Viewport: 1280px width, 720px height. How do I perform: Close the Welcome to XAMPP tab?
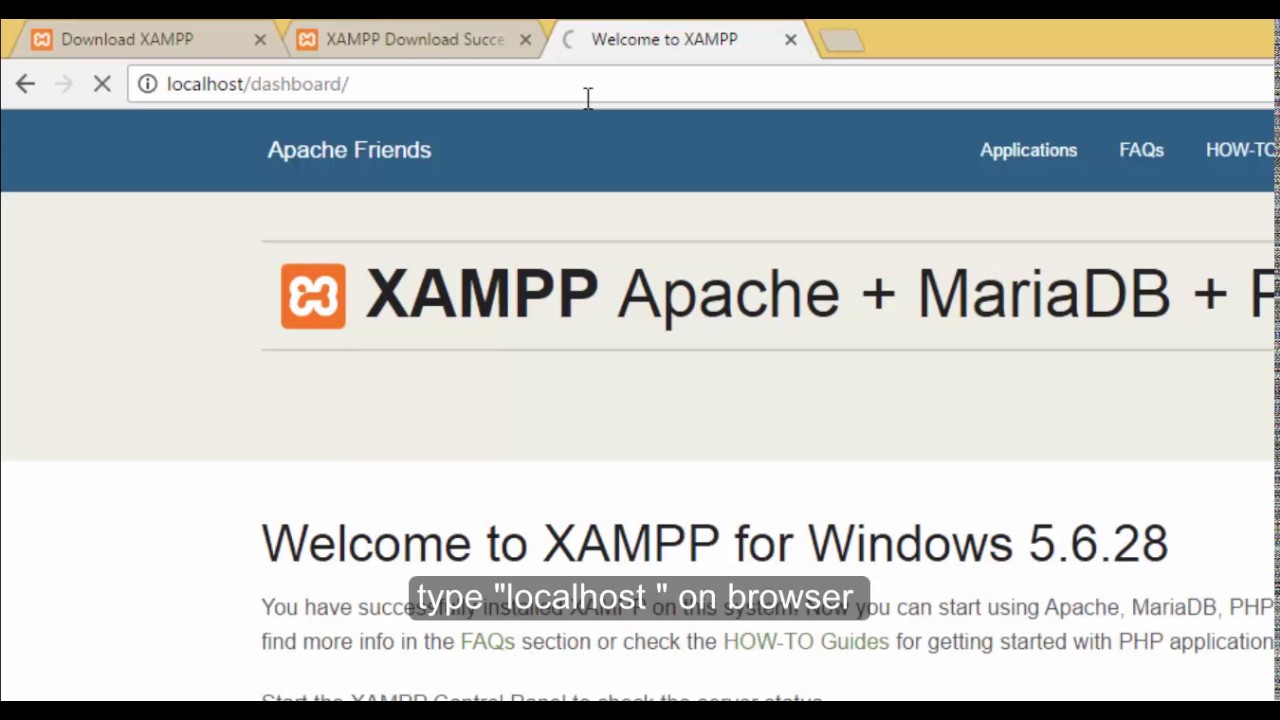(x=790, y=40)
